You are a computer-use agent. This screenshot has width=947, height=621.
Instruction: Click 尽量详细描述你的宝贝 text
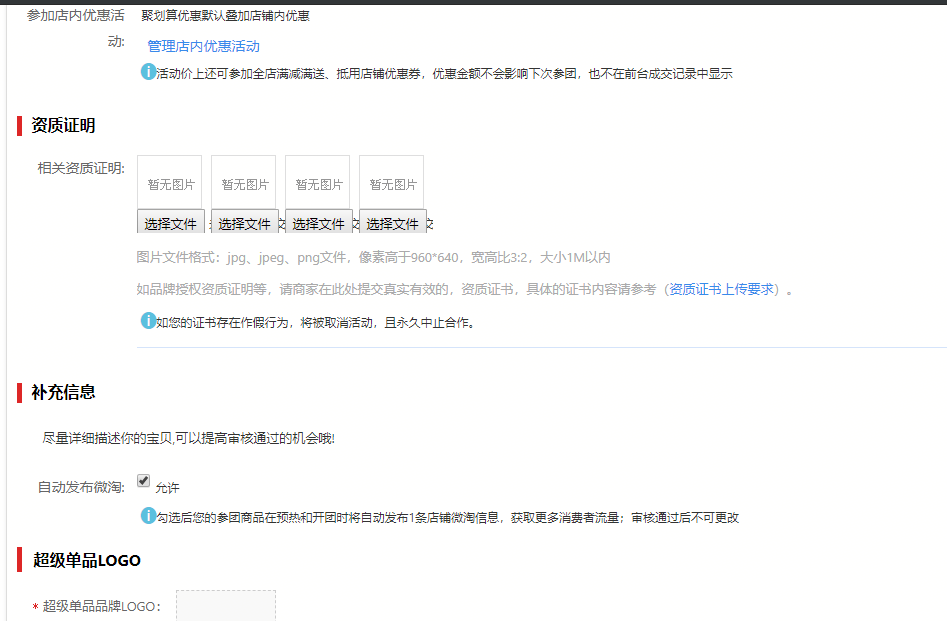coord(188,438)
